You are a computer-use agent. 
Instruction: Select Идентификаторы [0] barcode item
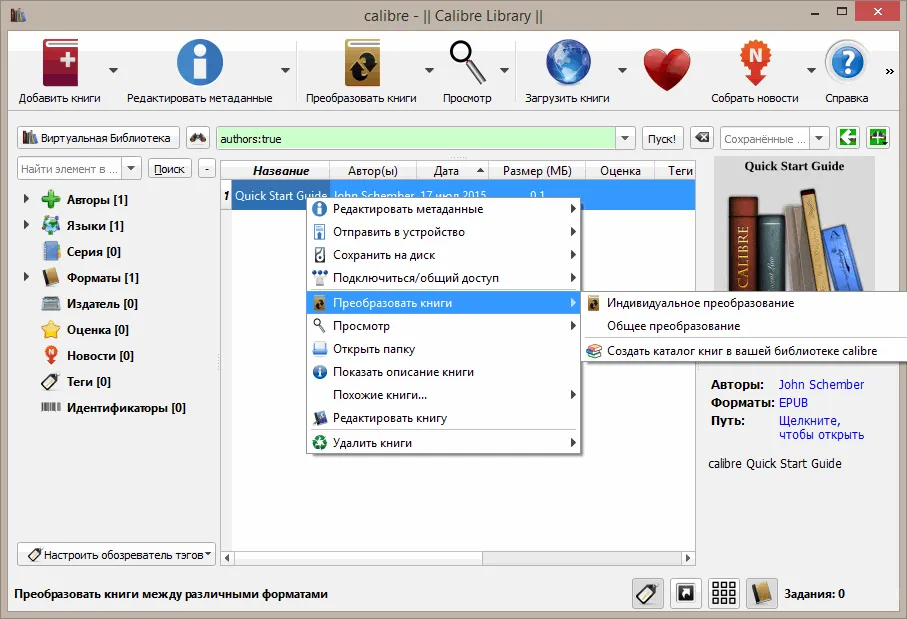tap(113, 408)
